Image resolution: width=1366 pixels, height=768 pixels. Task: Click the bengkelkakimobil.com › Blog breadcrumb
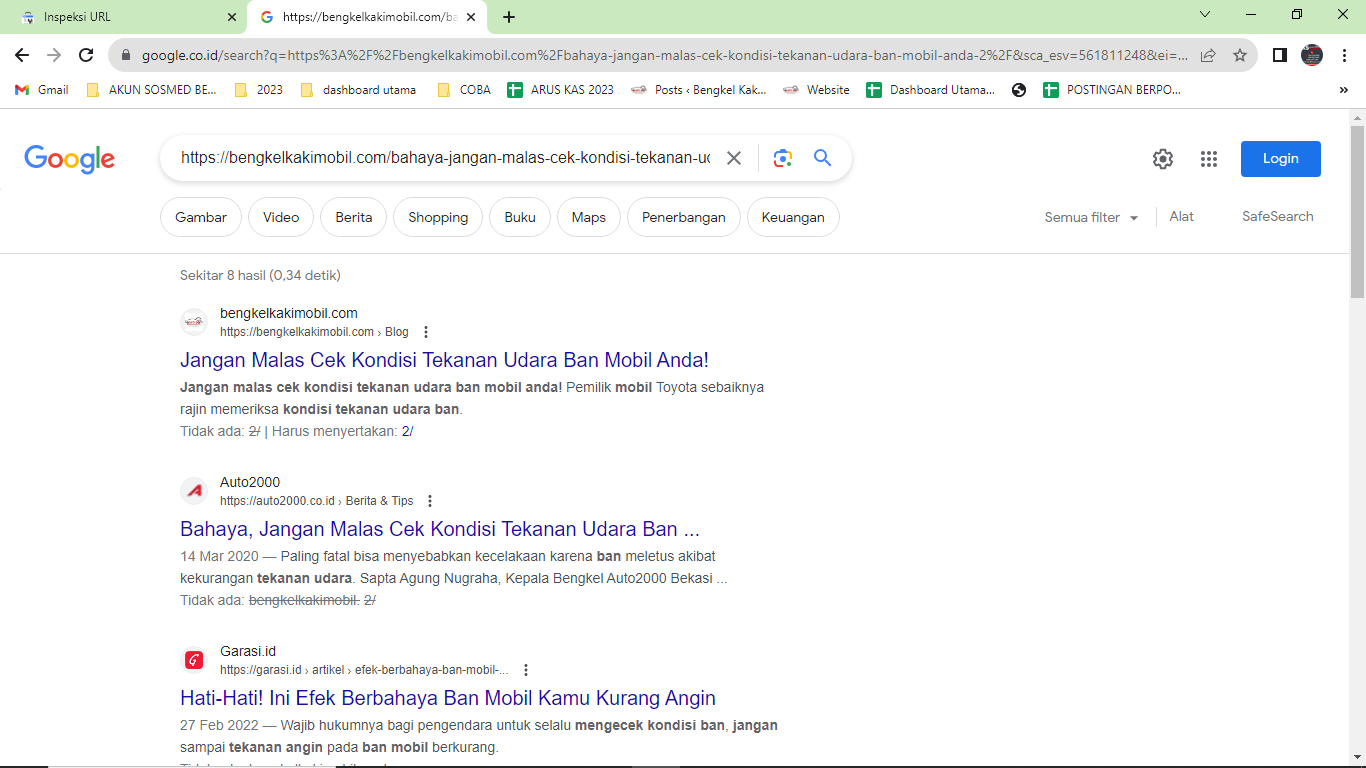[314, 332]
